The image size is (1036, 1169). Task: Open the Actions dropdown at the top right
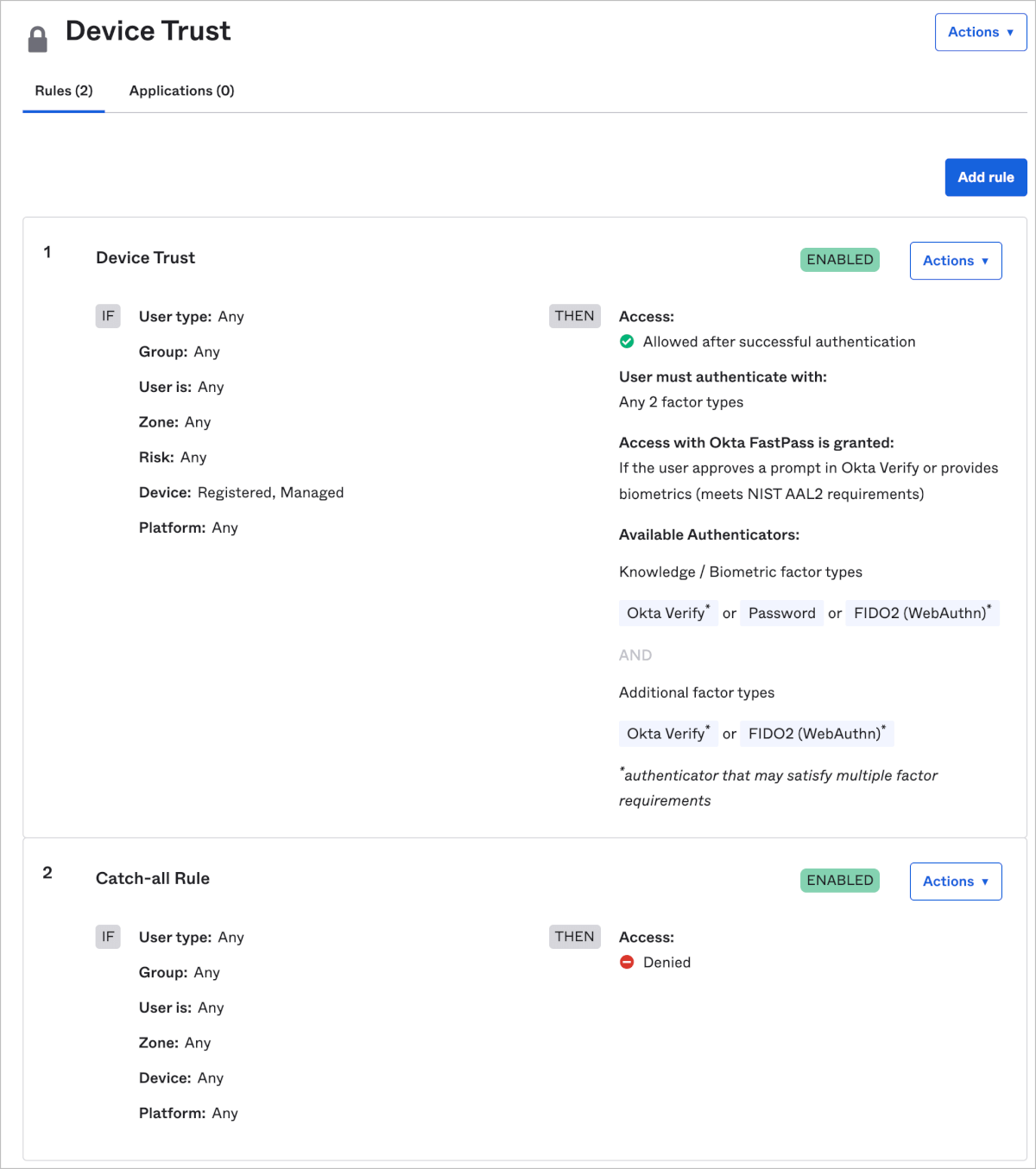click(x=981, y=32)
